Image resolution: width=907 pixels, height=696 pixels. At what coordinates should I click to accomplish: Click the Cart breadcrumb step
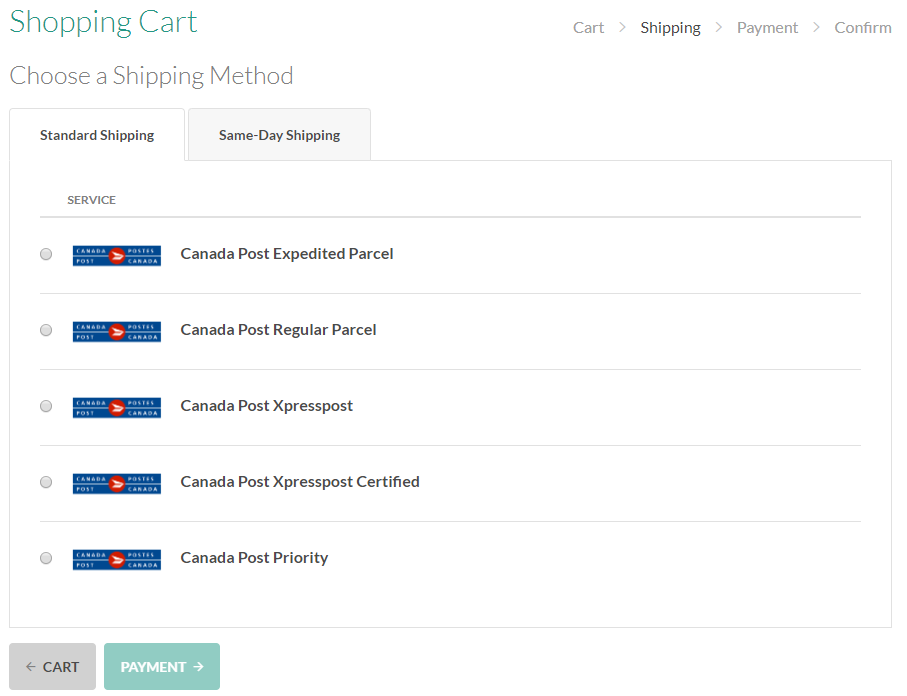coord(588,28)
